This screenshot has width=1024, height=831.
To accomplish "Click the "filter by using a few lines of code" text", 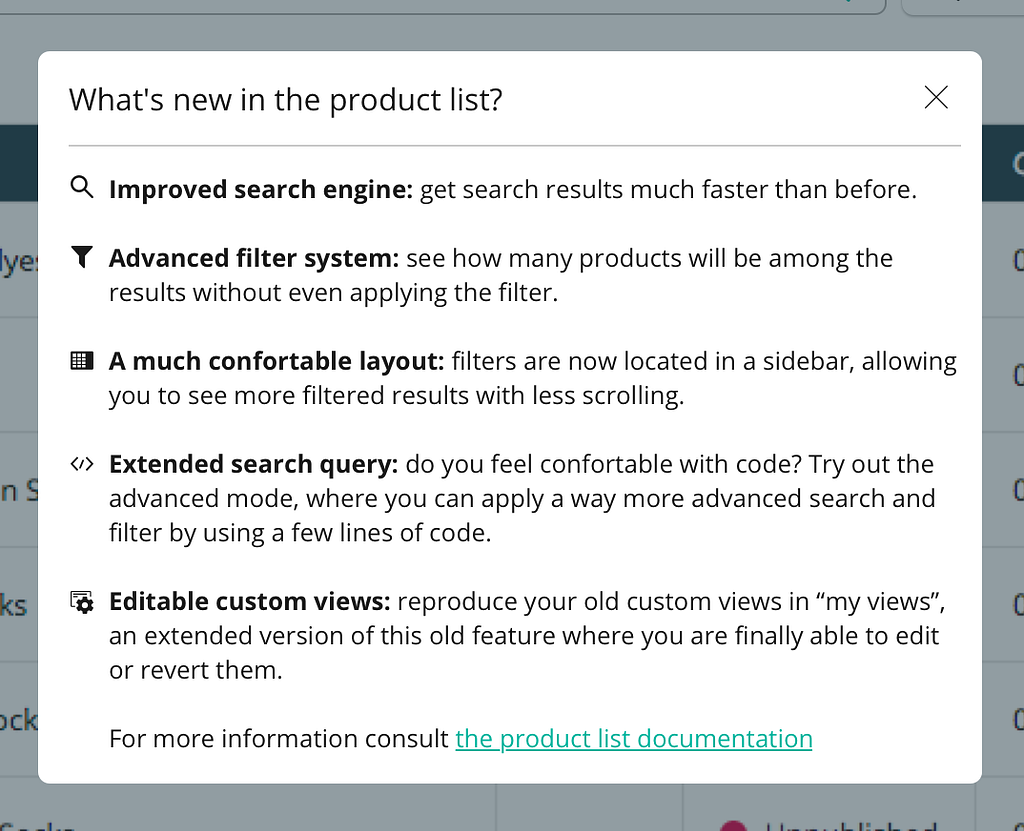I will click(x=300, y=533).
